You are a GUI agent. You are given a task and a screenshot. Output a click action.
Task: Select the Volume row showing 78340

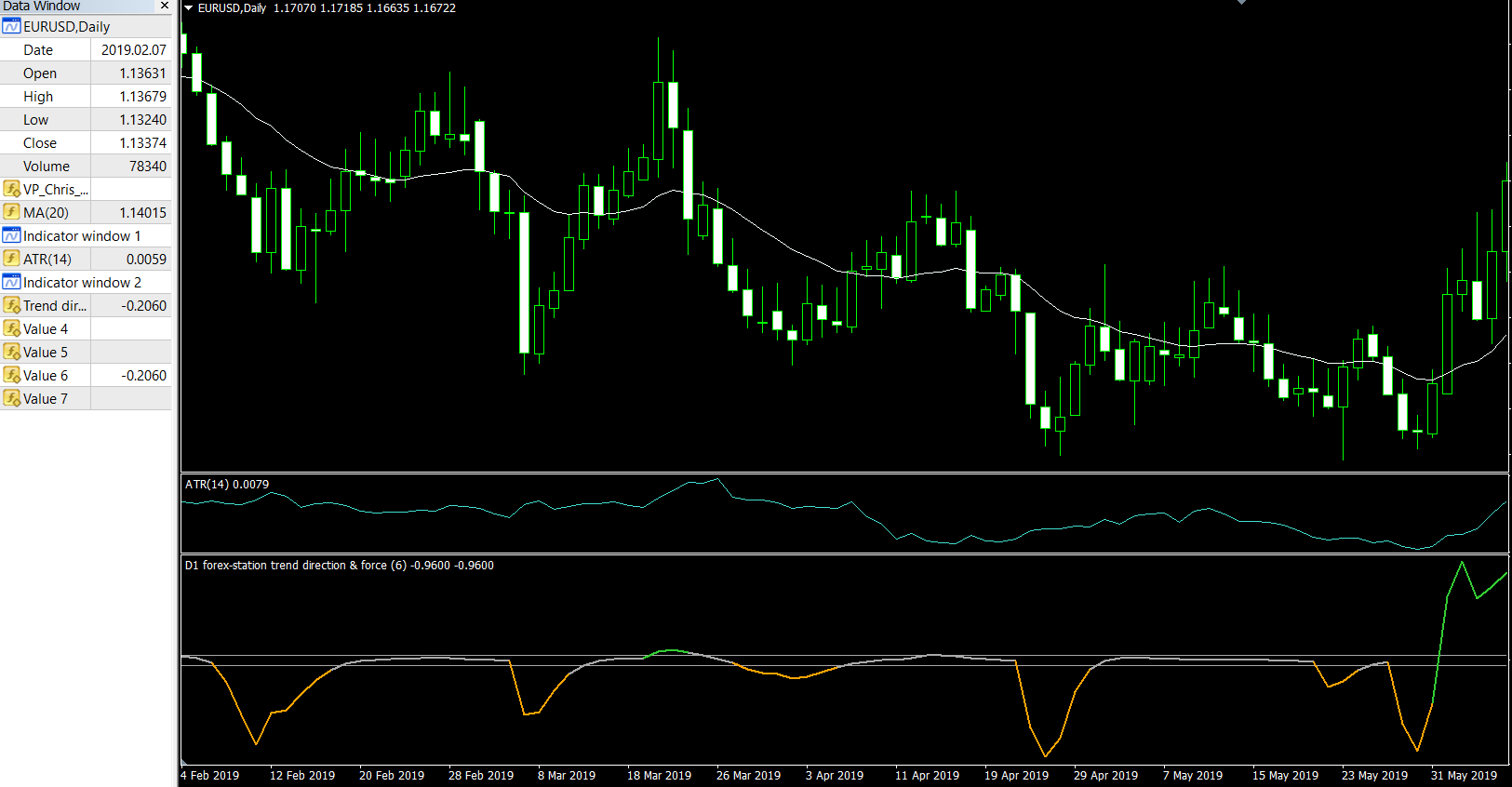(x=86, y=166)
